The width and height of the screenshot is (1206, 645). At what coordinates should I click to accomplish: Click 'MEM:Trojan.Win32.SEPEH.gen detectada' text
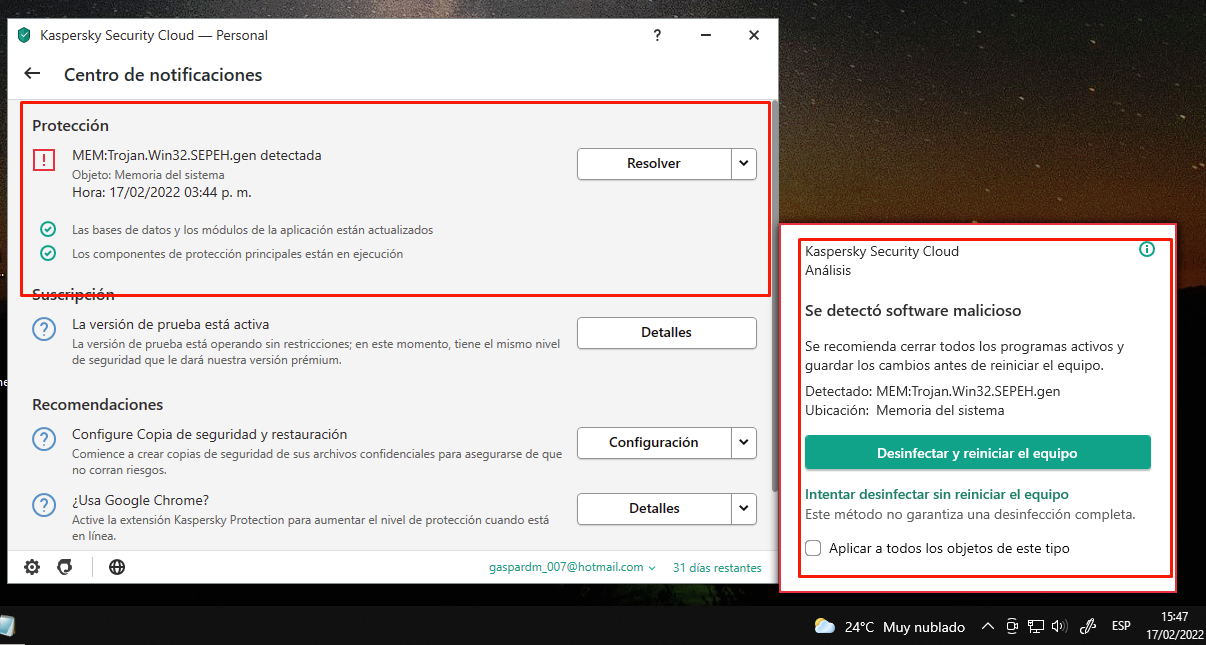(x=197, y=155)
